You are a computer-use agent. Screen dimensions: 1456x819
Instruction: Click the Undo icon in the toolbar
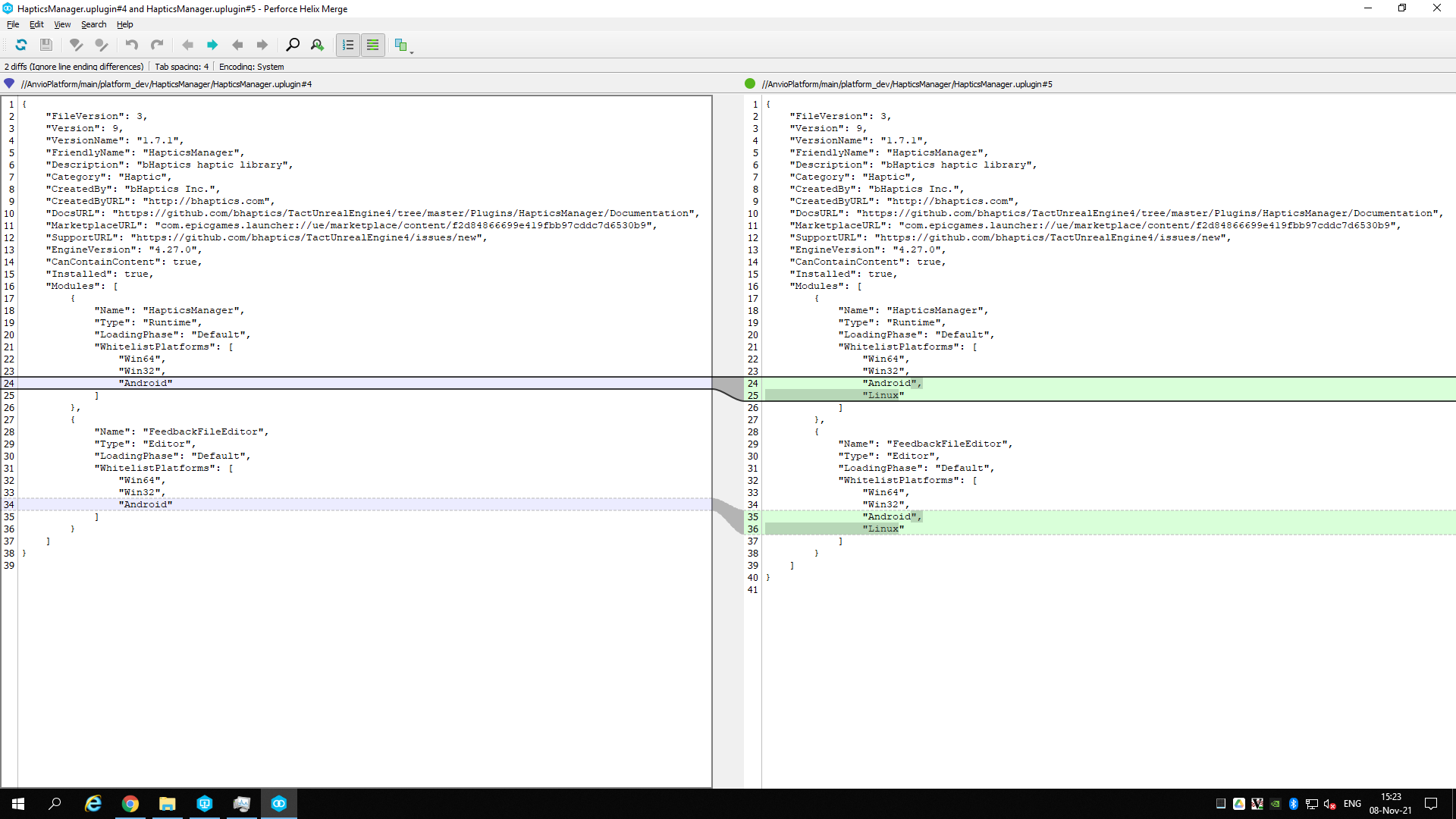130,45
